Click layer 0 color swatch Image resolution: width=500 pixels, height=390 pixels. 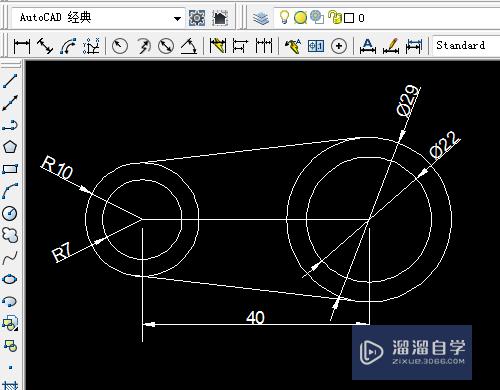point(349,18)
